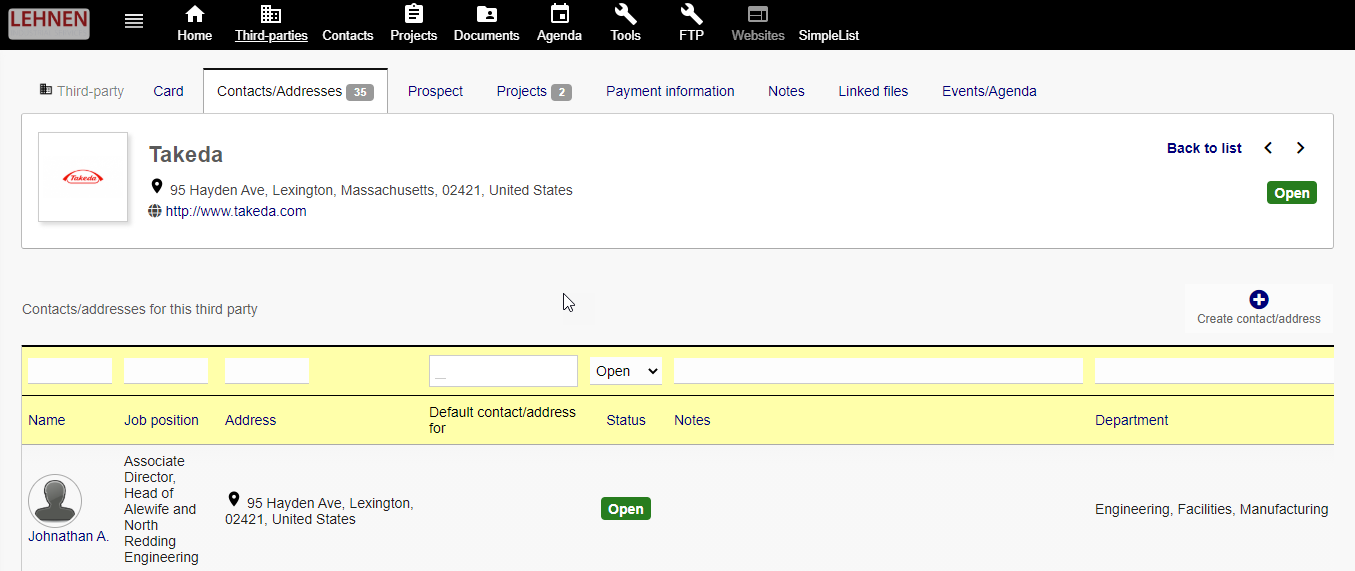Select the Contacts/Addresses tab
1355x571 pixels.
click(x=295, y=91)
